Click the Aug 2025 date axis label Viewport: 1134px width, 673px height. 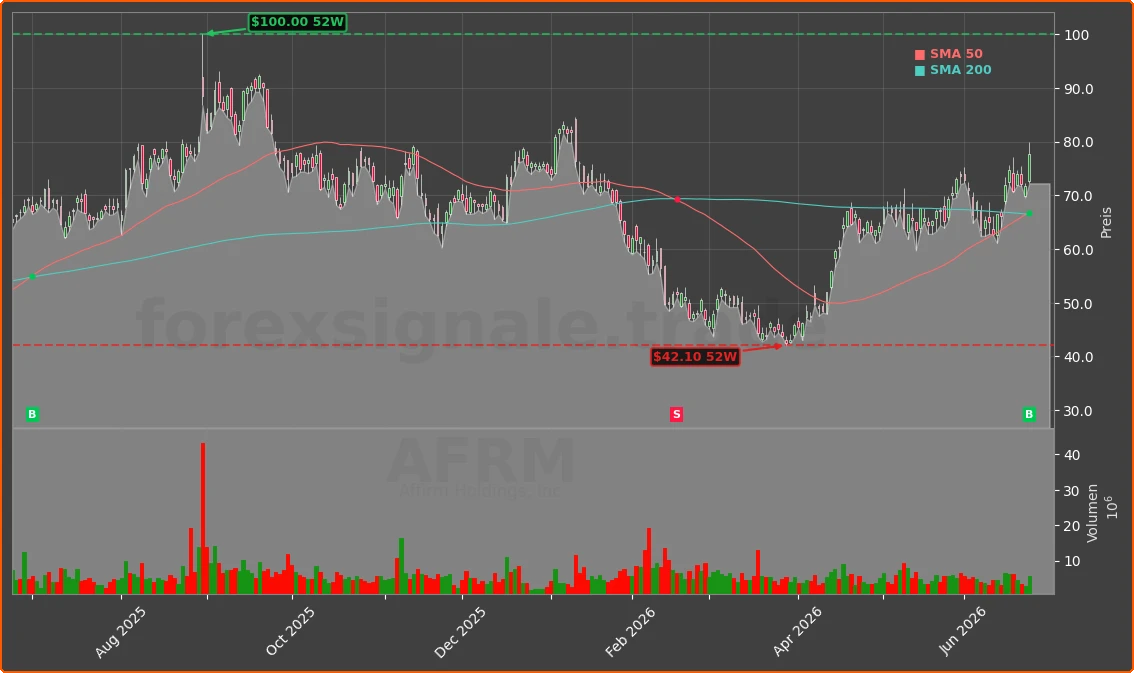tap(121, 632)
